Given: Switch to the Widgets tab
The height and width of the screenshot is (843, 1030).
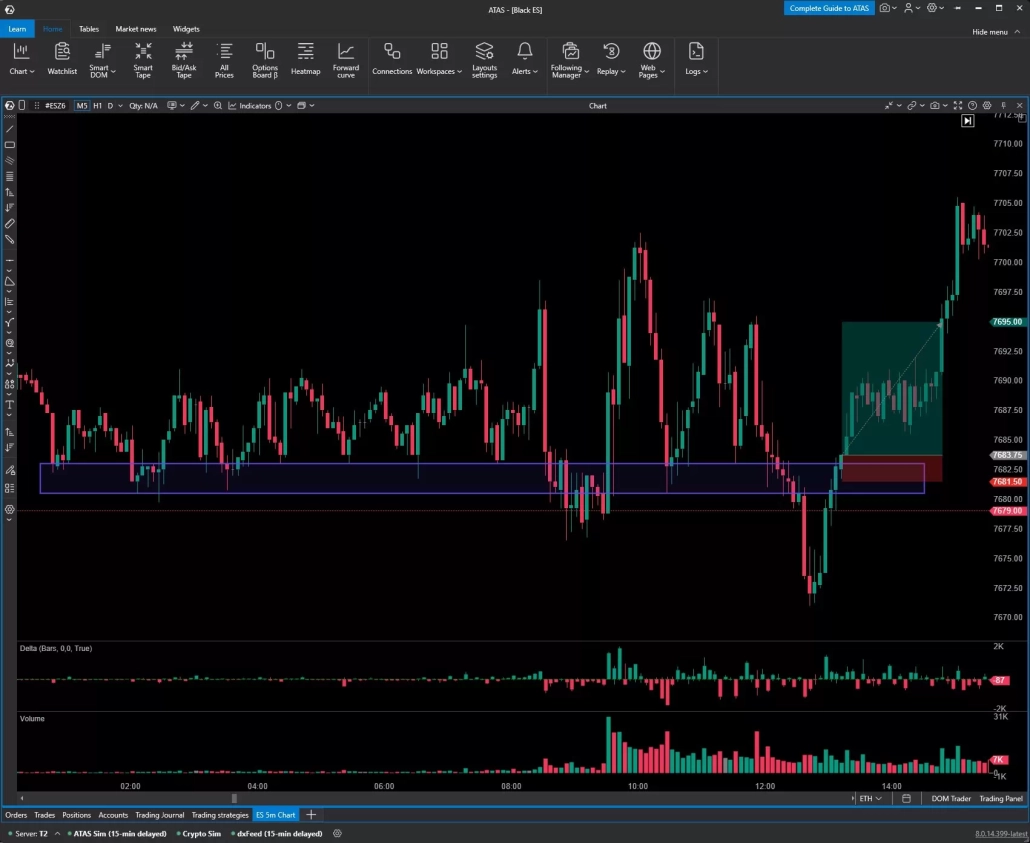Looking at the screenshot, I should click(186, 29).
